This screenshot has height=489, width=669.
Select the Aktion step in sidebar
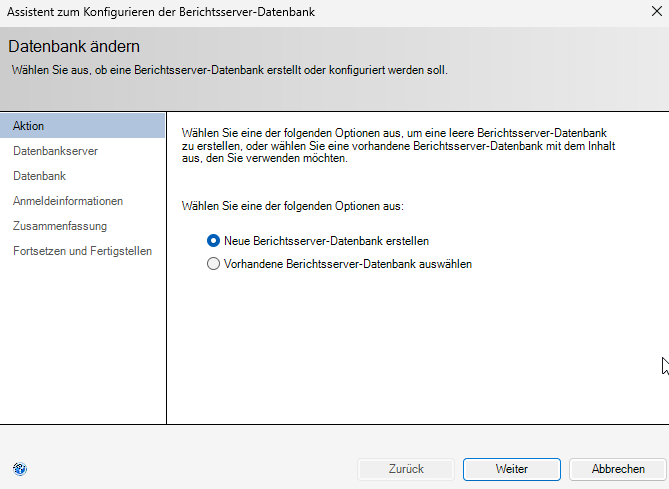pyautogui.click(x=83, y=126)
